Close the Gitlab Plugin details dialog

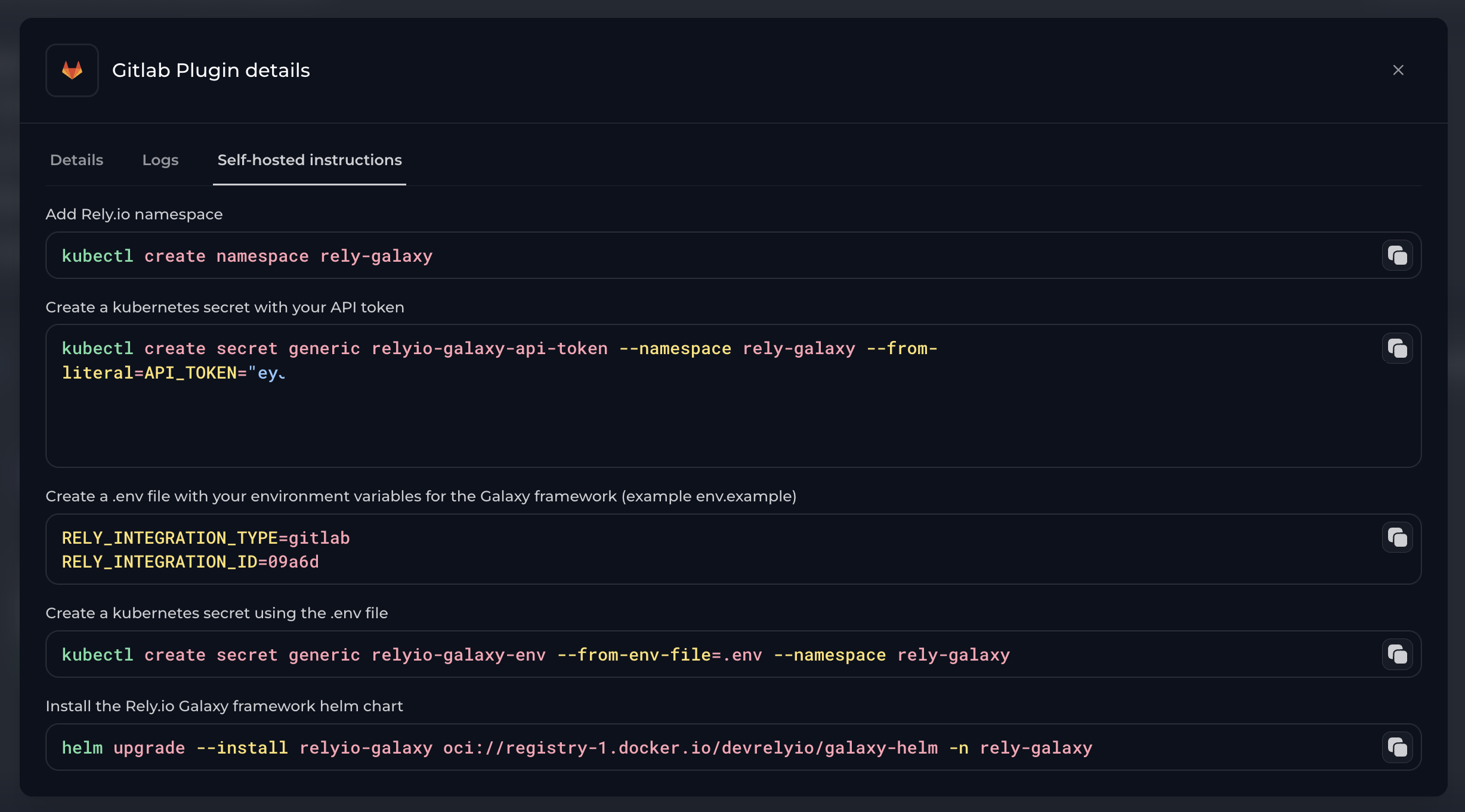click(1398, 70)
